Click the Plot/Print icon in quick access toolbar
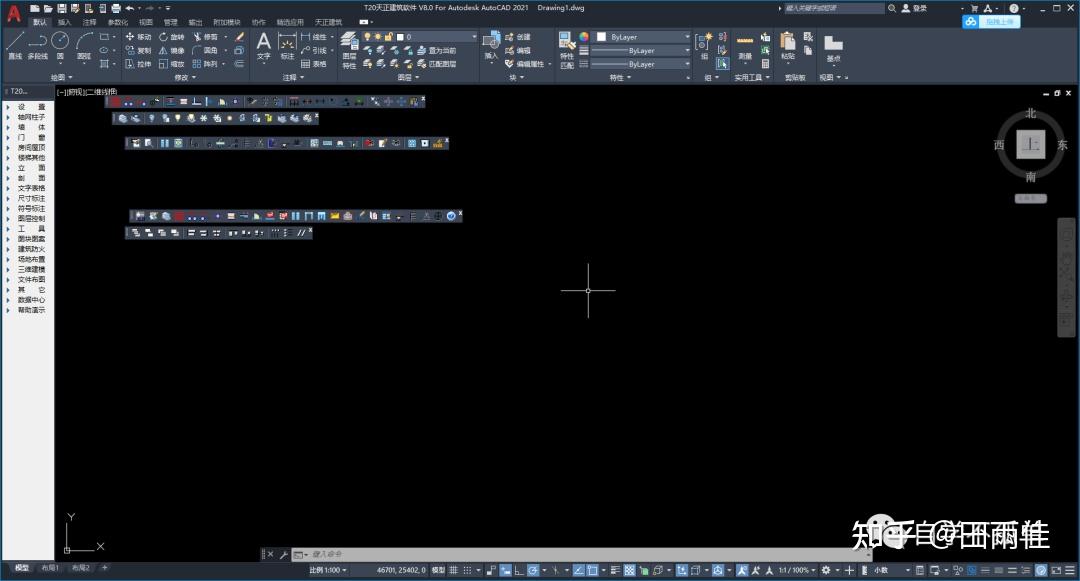Image resolution: width=1080 pixels, height=581 pixels. click(x=116, y=8)
